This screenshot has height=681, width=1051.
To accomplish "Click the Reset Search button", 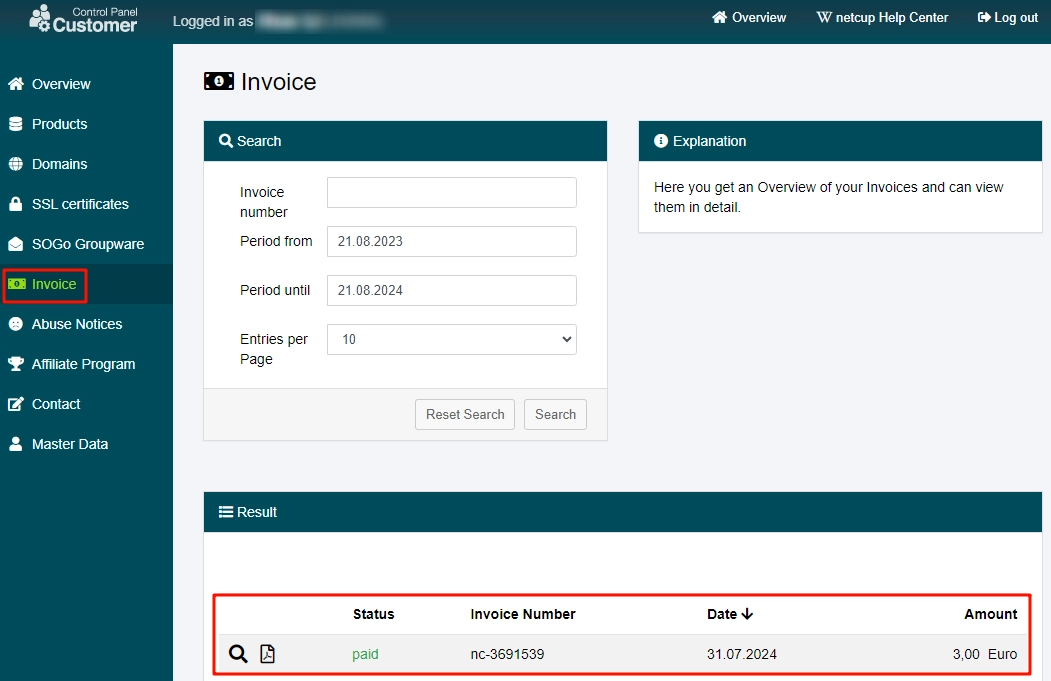I will click(465, 414).
